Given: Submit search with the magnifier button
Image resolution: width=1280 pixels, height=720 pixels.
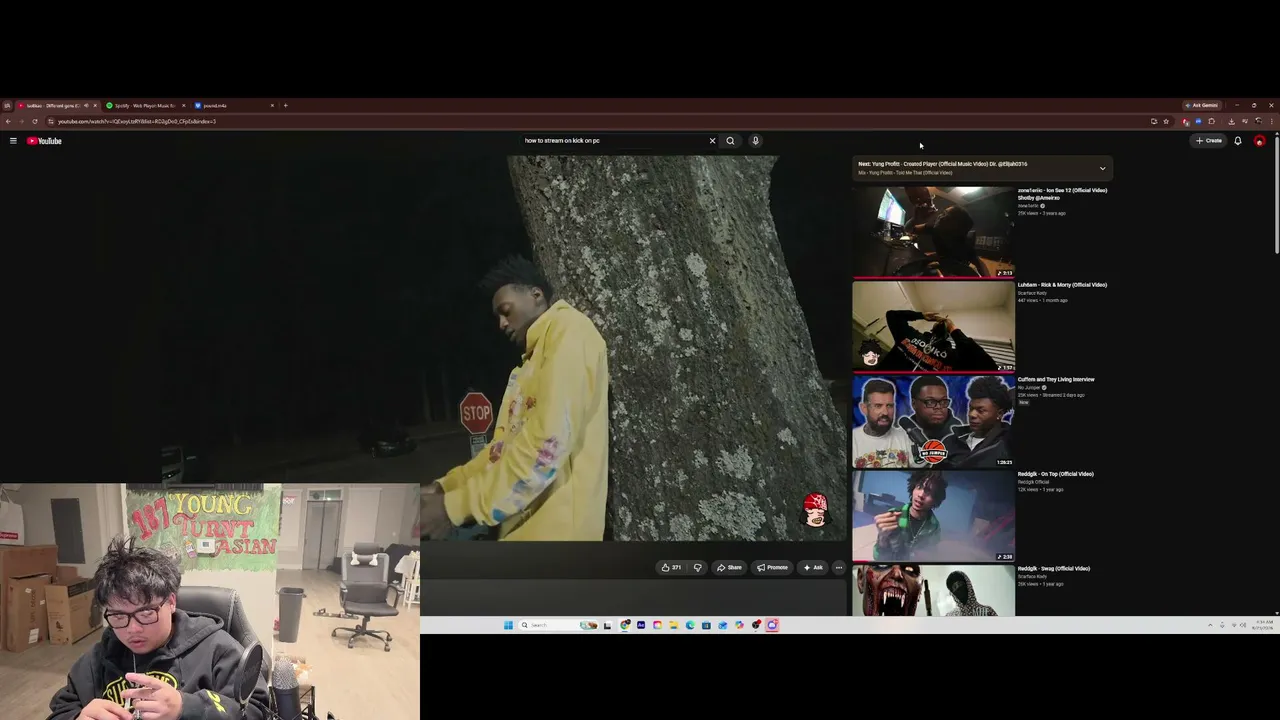Looking at the screenshot, I should pyautogui.click(x=730, y=141).
